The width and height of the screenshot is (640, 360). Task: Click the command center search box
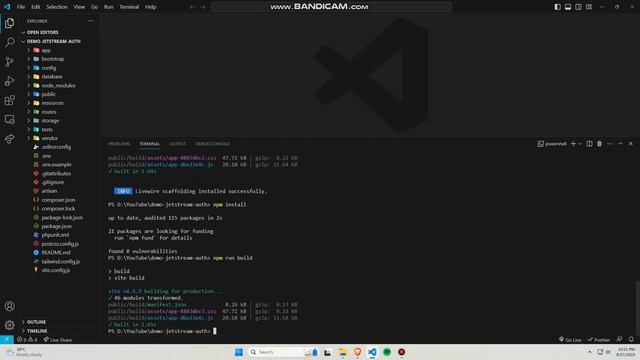pyautogui.click(x=331, y=7)
